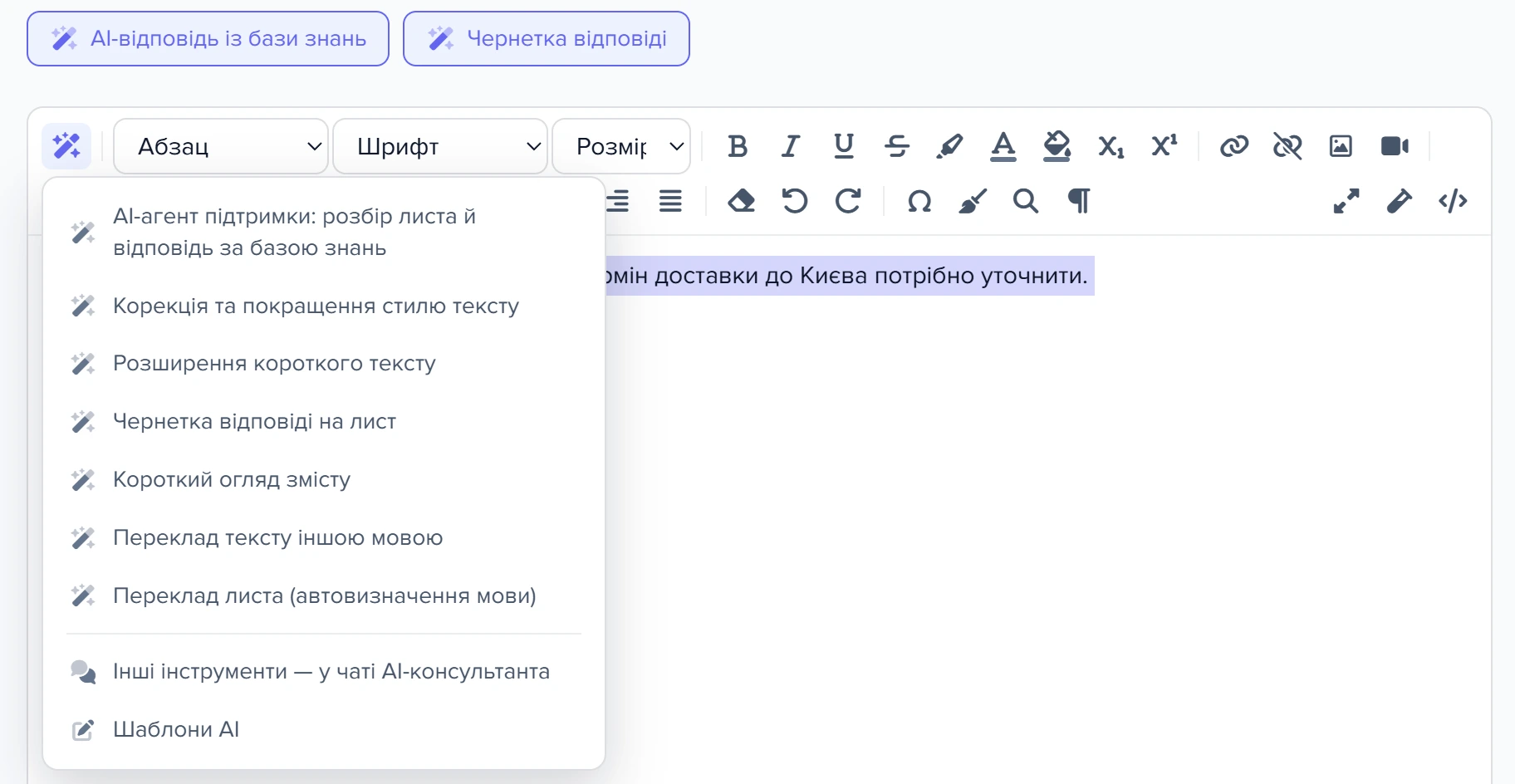
Task: Select Переклад тексту іншою мовою
Action: 324,537
